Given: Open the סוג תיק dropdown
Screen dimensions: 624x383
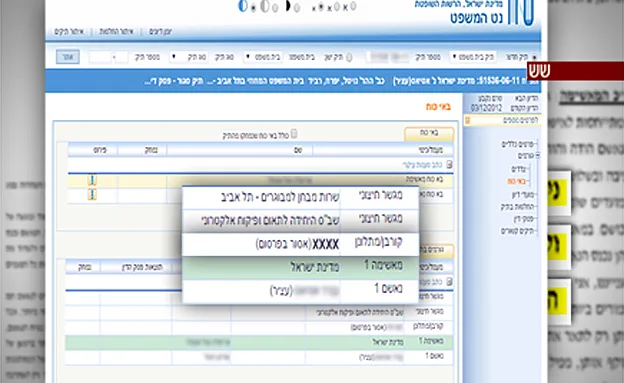Looking at the screenshot, I should point(189,57).
